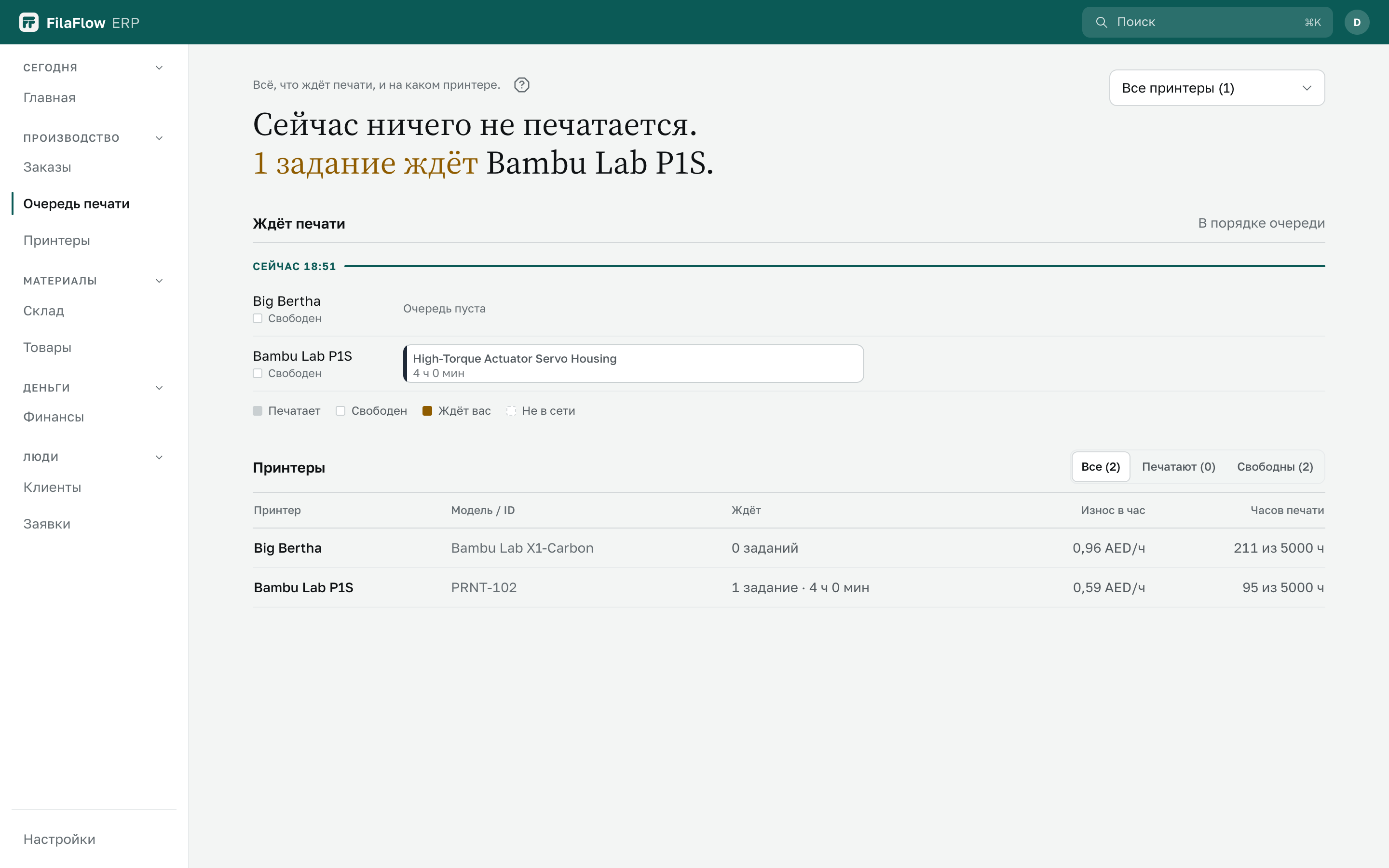Collapse the Люди sidebar section
This screenshot has height=868, width=1389.
(x=159, y=458)
